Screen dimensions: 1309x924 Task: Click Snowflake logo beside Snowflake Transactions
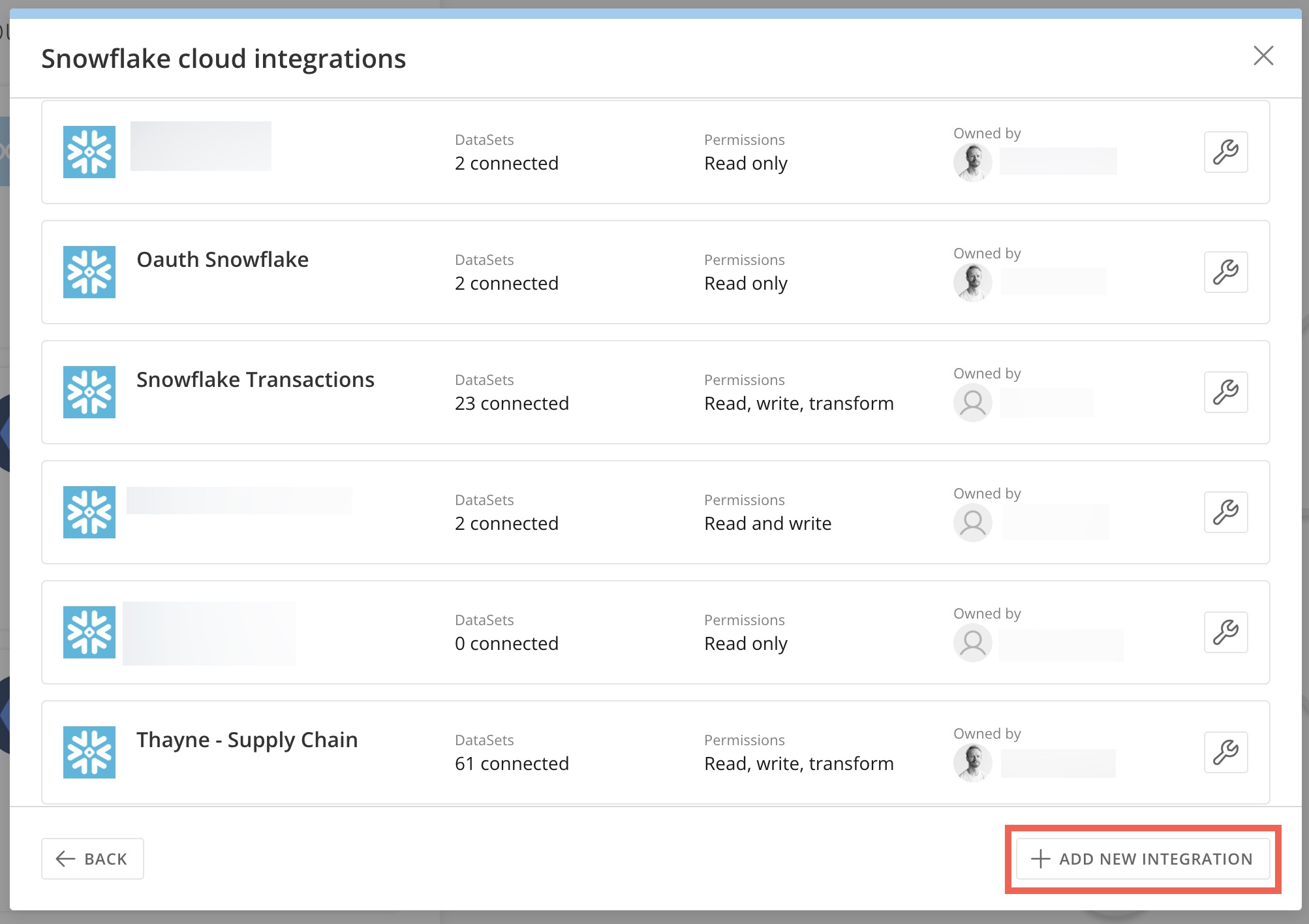pos(89,392)
